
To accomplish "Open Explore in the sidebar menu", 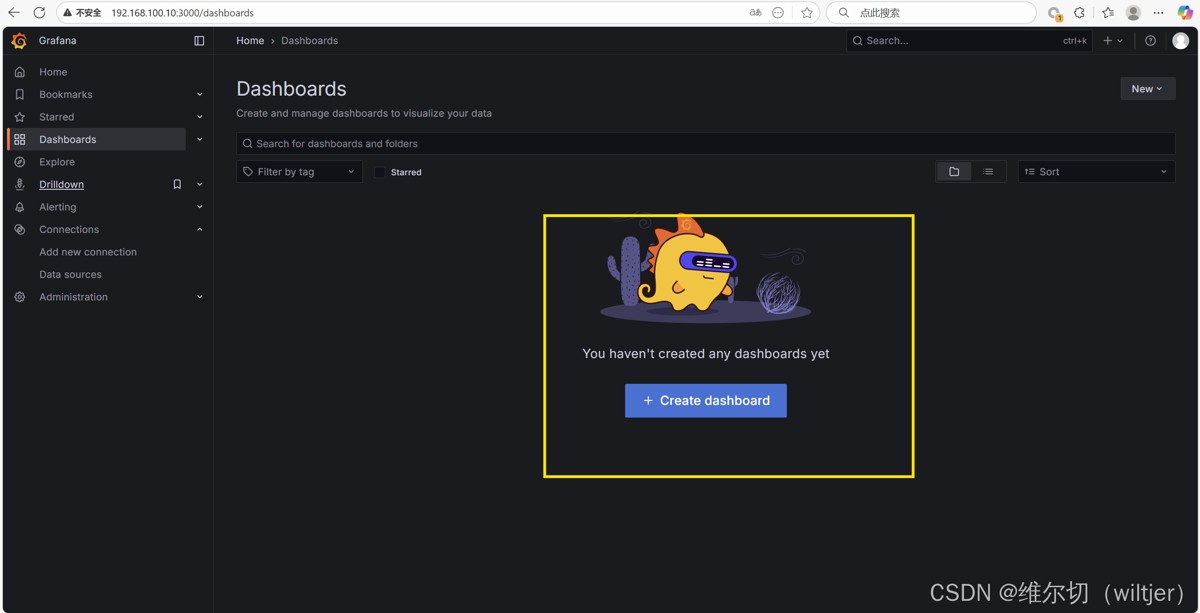I will click(57, 162).
